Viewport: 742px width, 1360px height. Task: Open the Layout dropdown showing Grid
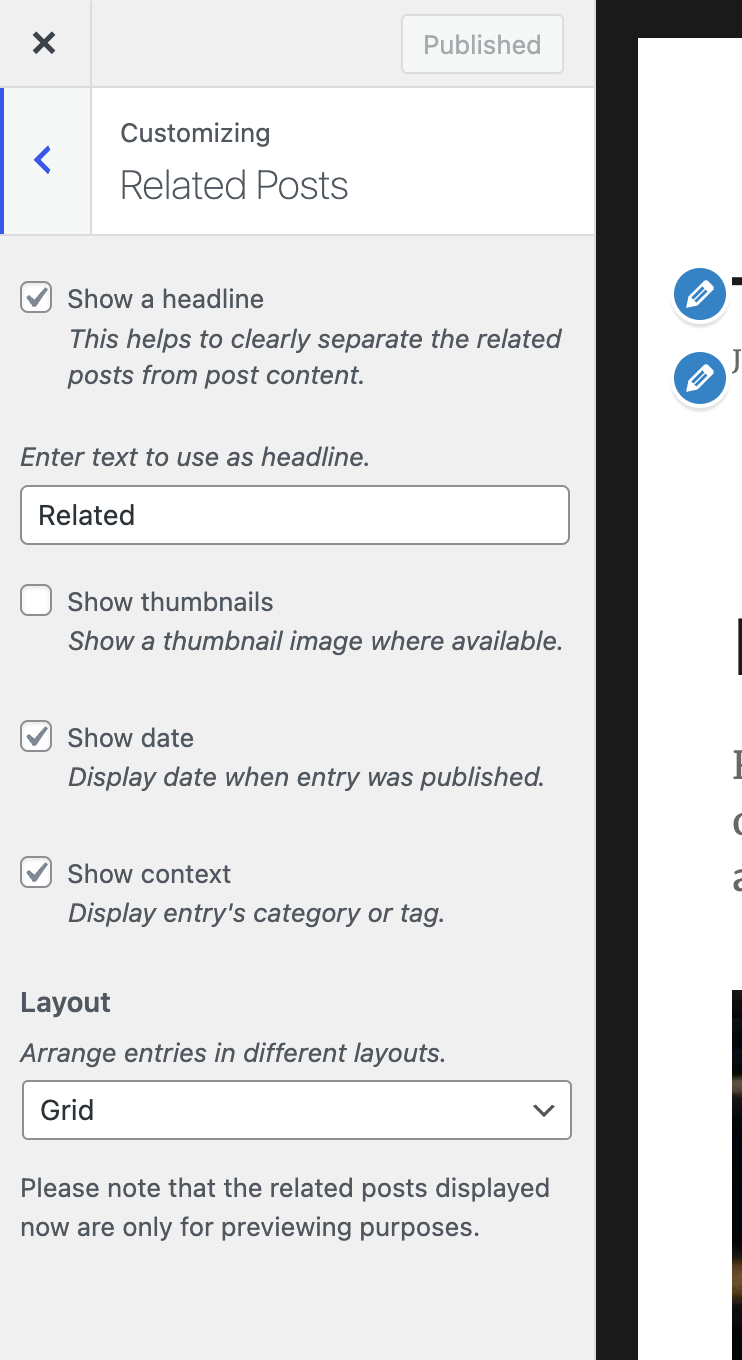296,1110
